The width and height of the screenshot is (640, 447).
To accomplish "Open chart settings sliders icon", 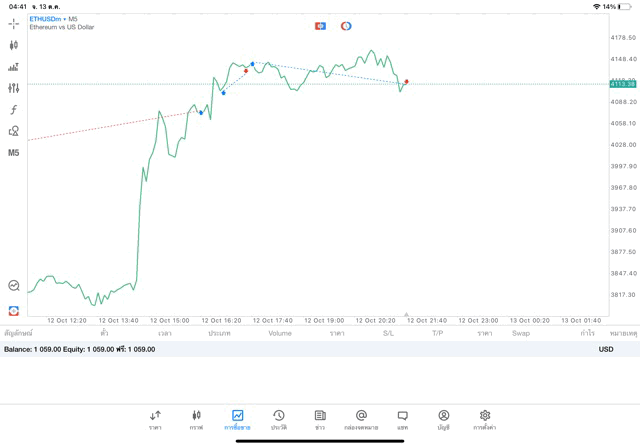I will click(x=14, y=88).
